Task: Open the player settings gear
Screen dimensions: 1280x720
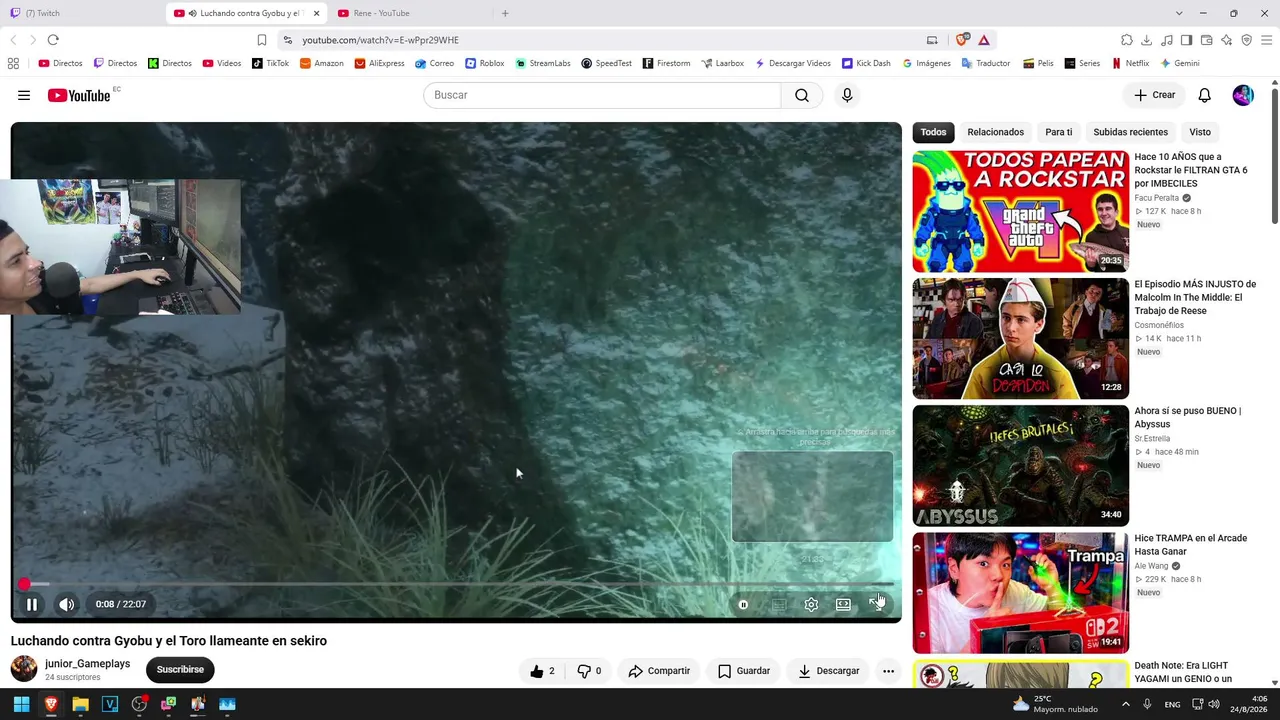Action: [x=811, y=604]
